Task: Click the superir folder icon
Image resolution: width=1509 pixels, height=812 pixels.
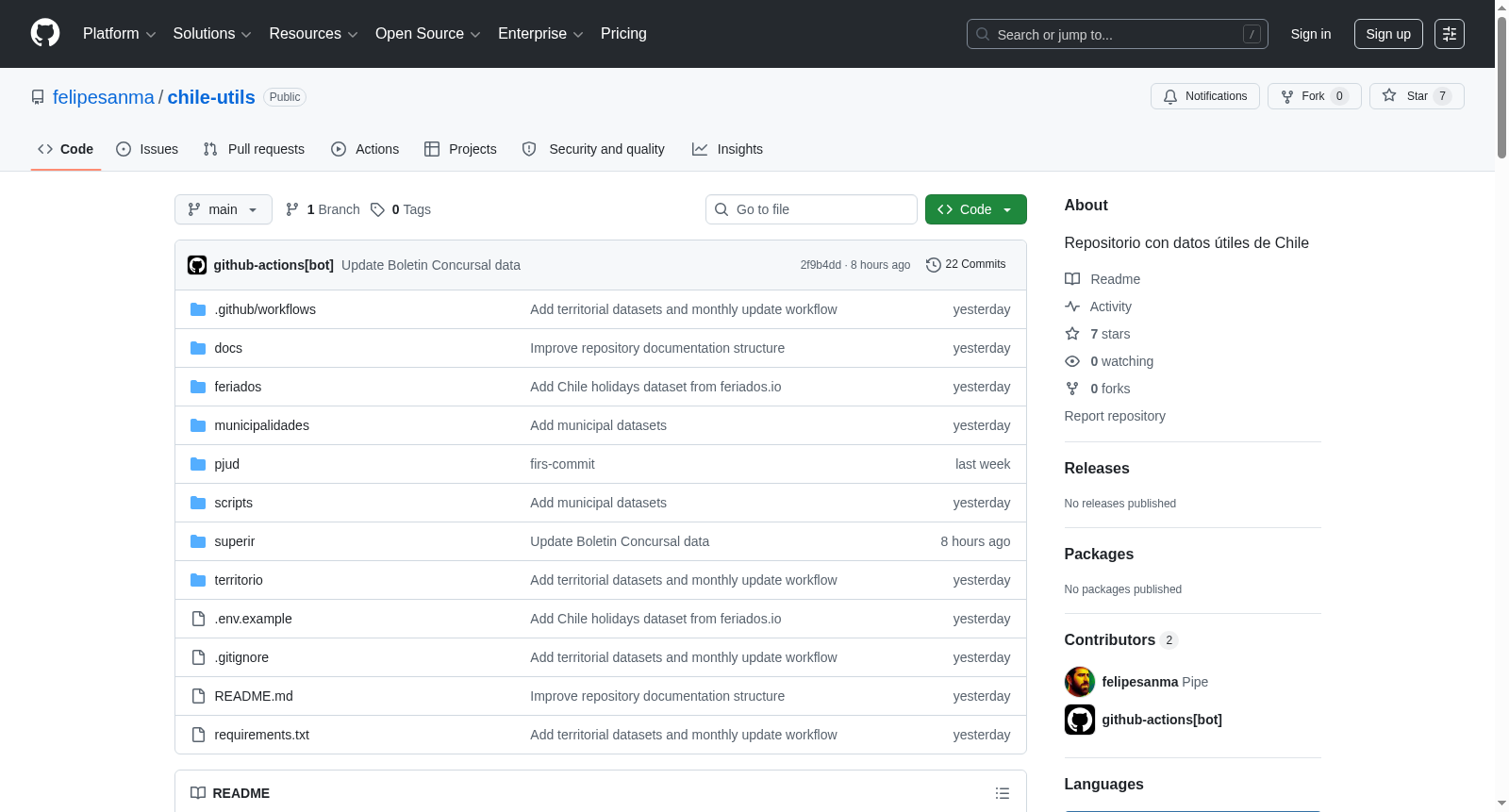Action: click(x=198, y=541)
